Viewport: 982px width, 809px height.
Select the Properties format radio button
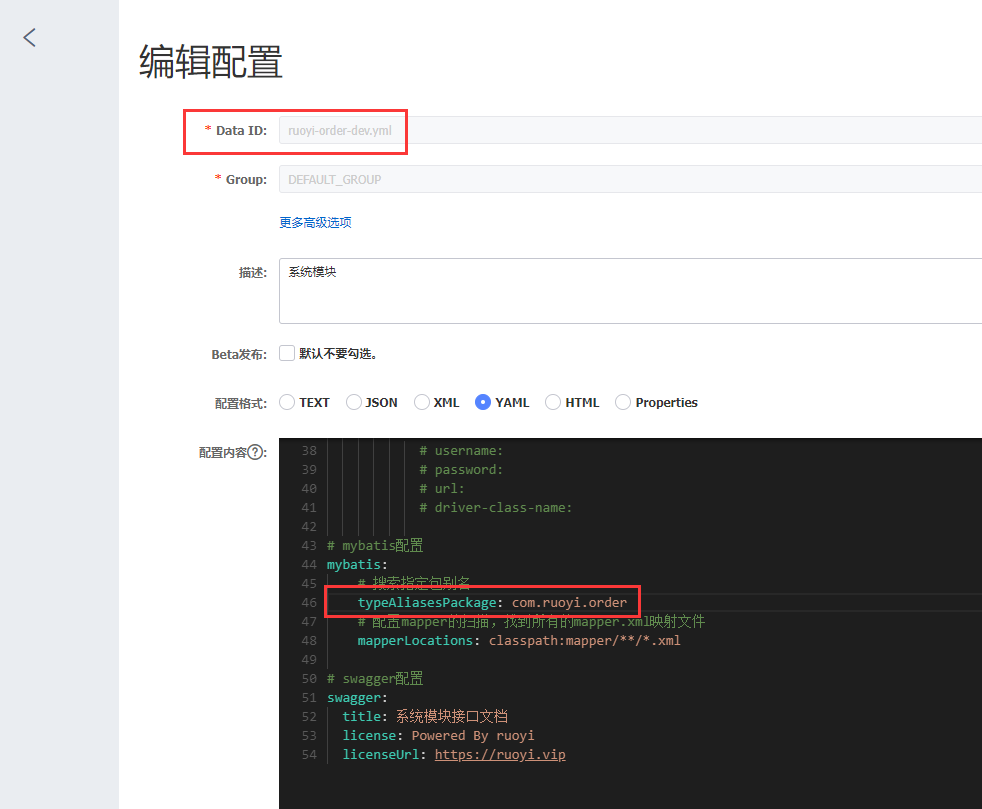623,402
